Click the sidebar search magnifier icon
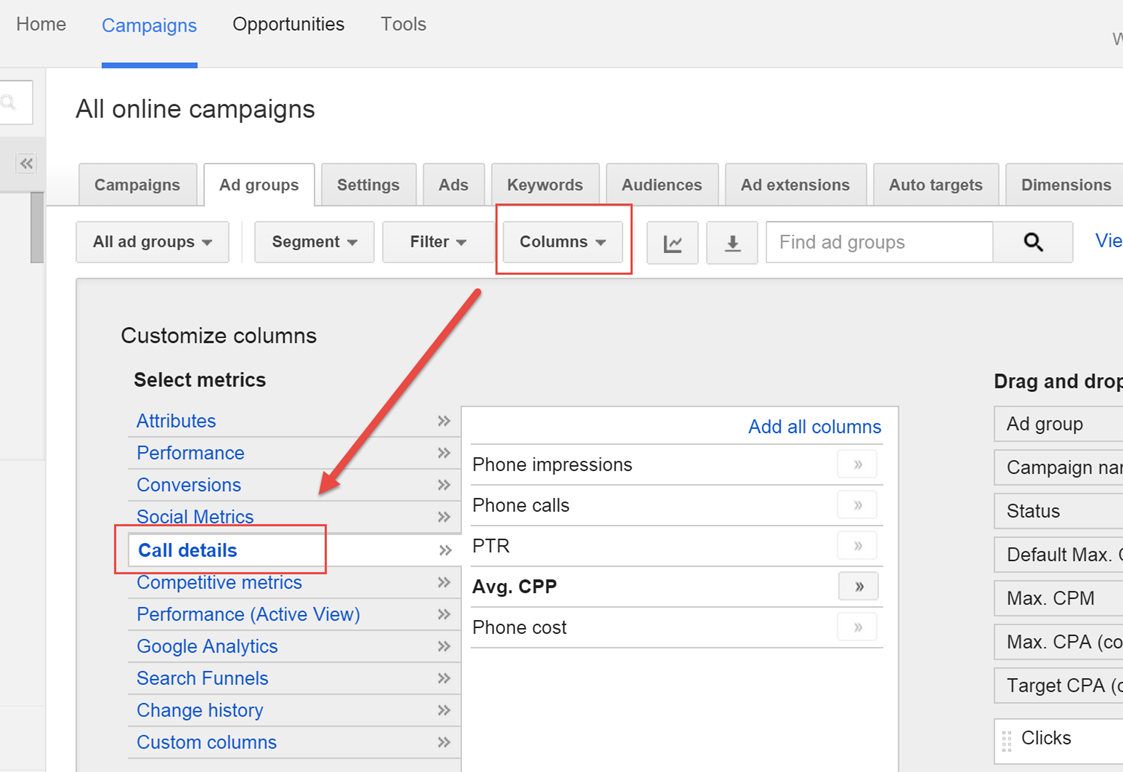Image resolution: width=1123 pixels, height=772 pixels. click(9, 102)
